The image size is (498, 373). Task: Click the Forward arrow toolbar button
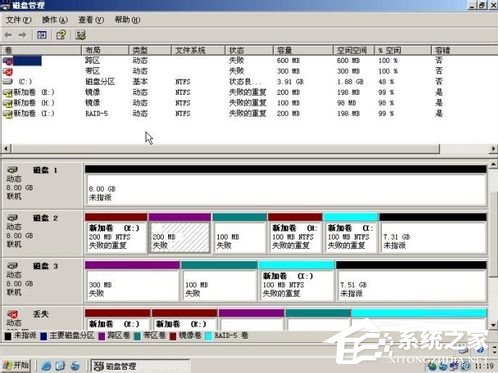[x=22, y=35]
